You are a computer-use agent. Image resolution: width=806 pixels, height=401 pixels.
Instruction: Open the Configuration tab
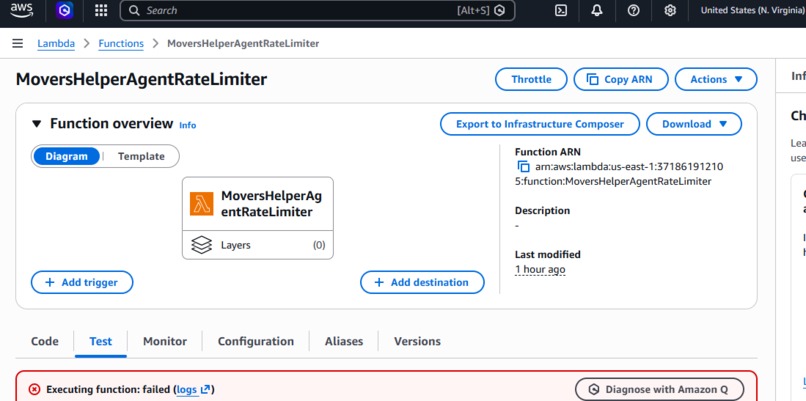256,341
